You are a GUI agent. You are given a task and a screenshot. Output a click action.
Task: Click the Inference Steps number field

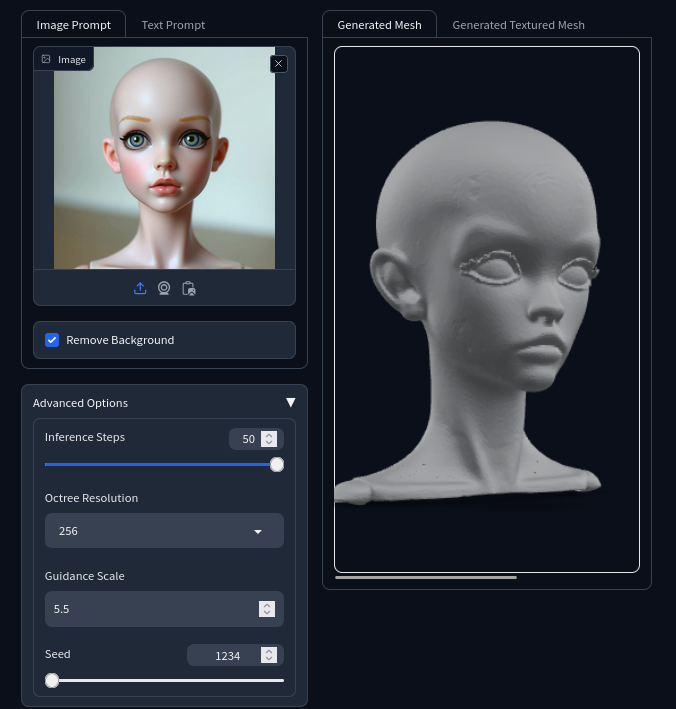pyautogui.click(x=256, y=439)
